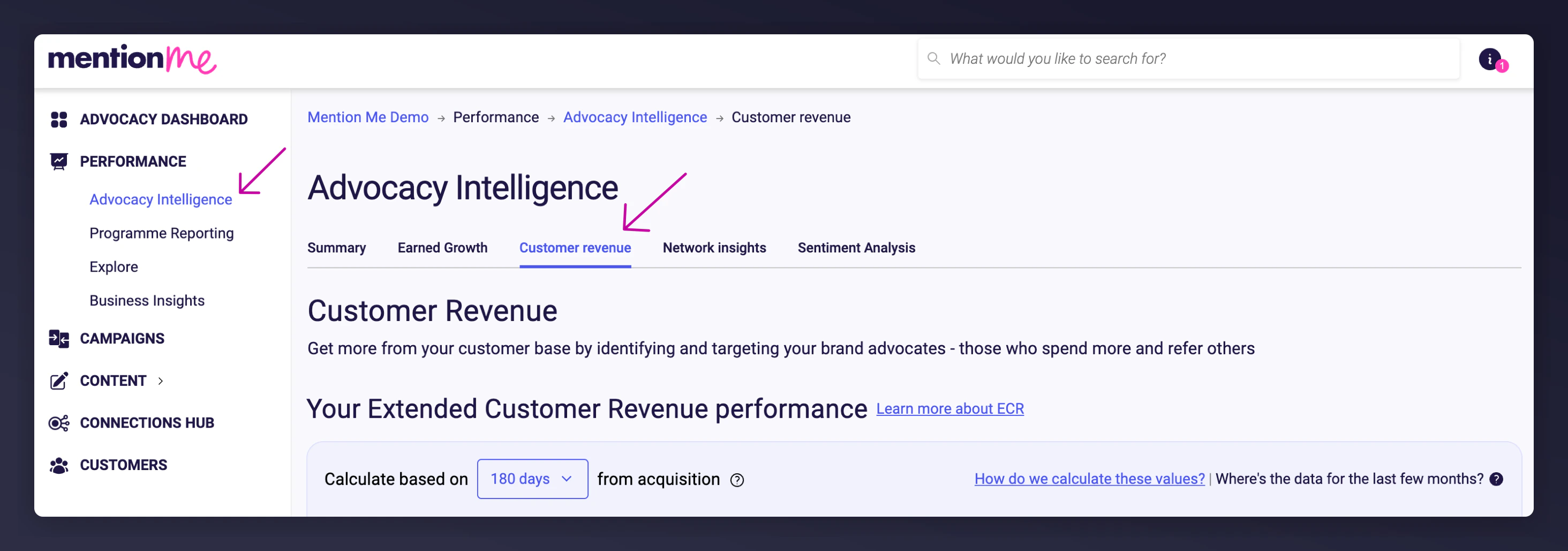Select Business Insights in sidebar
This screenshot has height=551, width=1568.
pos(147,301)
